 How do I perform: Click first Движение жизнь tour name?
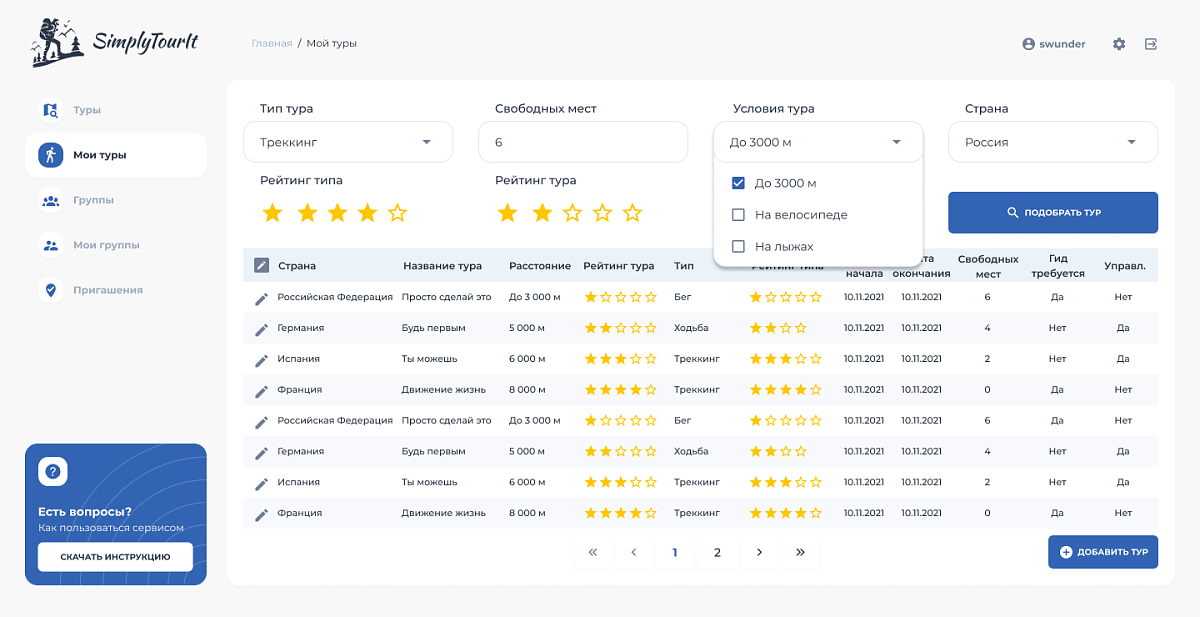pos(444,390)
